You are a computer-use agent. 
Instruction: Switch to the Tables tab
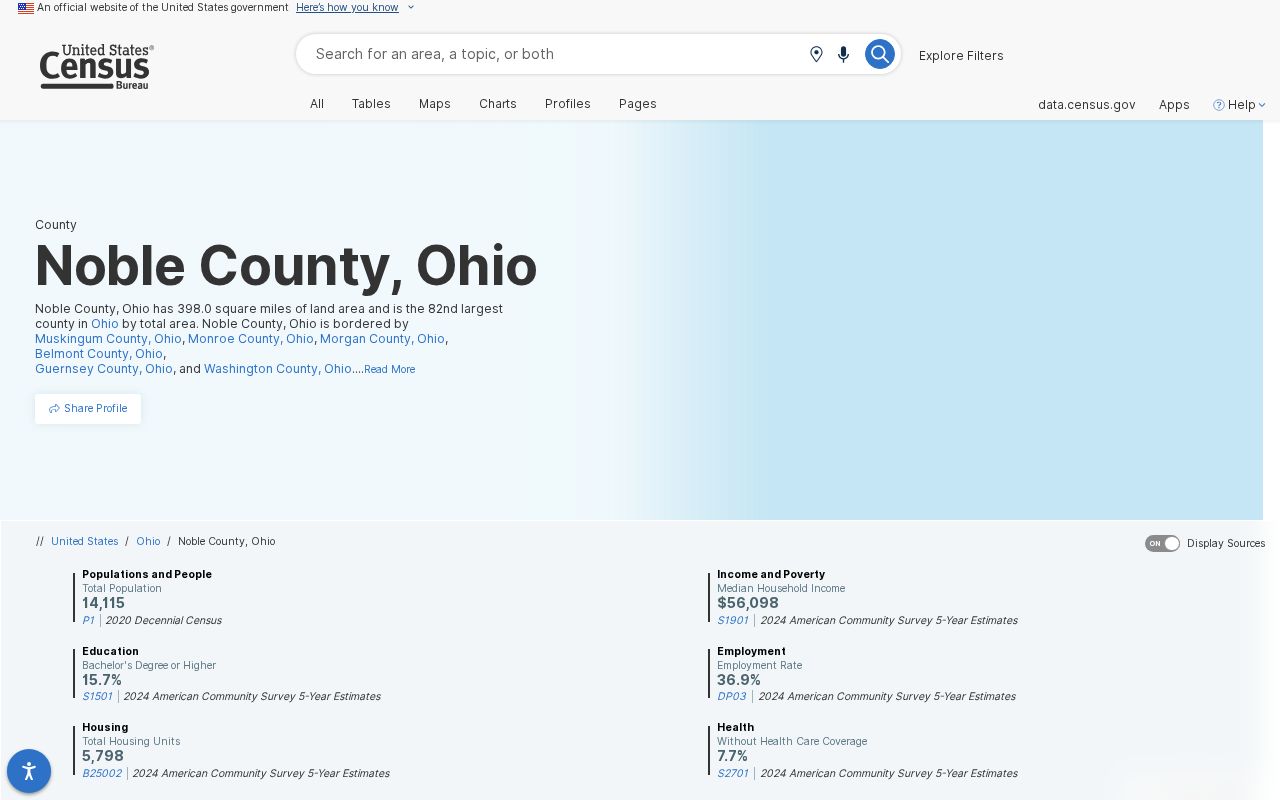pyautogui.click(x=371, y=104)
